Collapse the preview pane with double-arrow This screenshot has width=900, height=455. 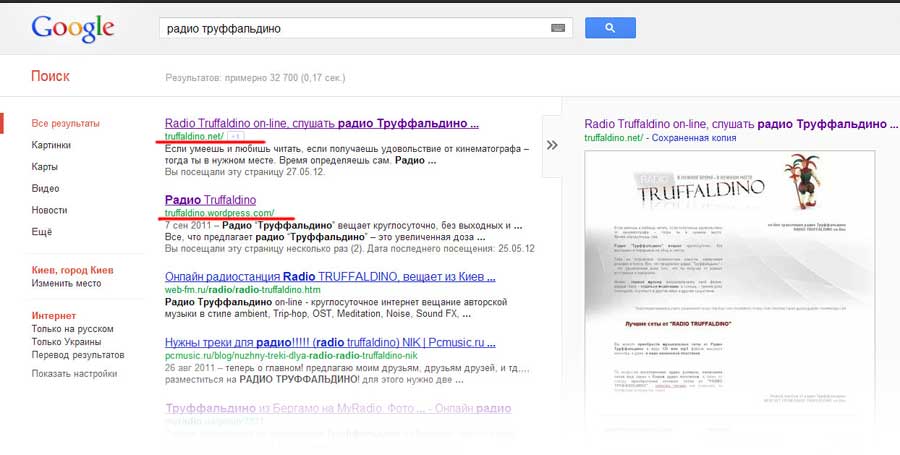pos(552,145)
